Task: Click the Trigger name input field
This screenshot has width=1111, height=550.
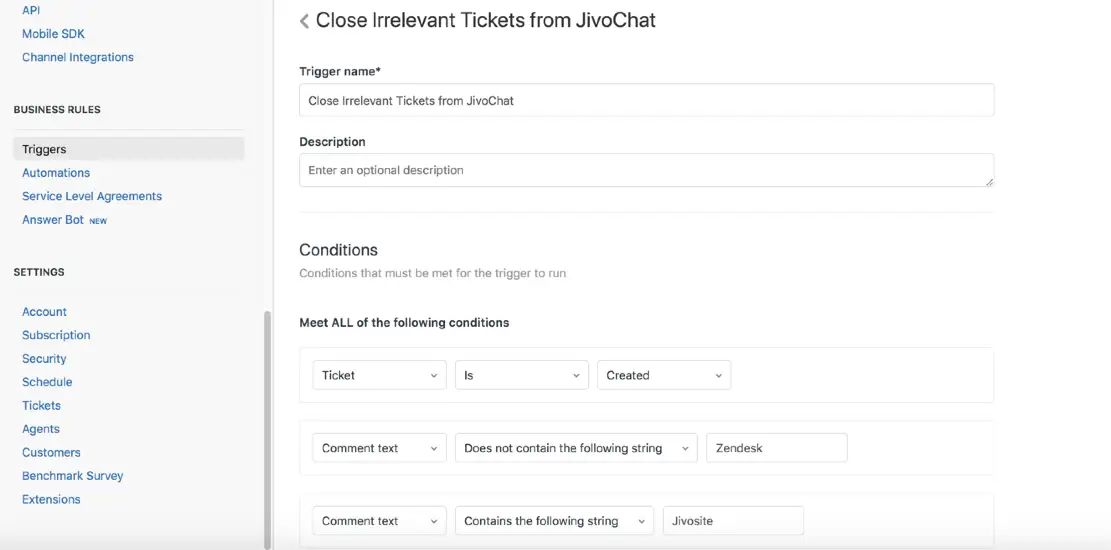Action: 646,100
